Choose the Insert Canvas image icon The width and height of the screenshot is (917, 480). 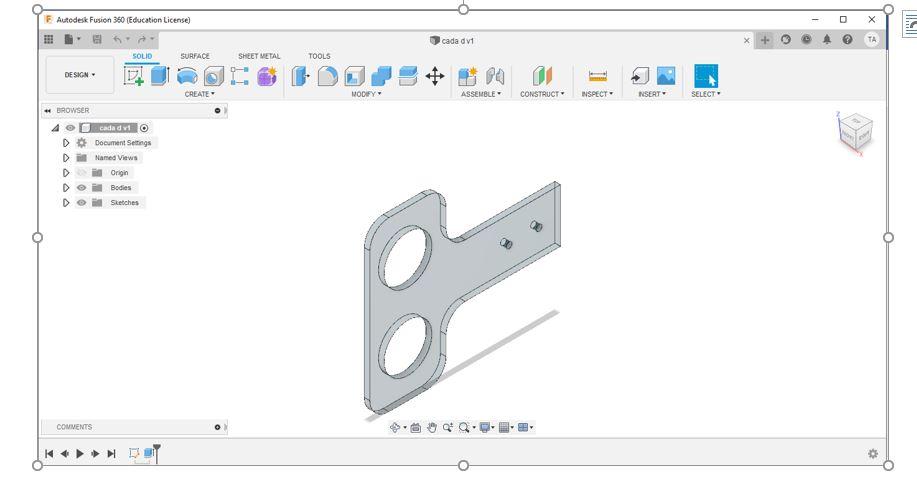coord(666,76)
